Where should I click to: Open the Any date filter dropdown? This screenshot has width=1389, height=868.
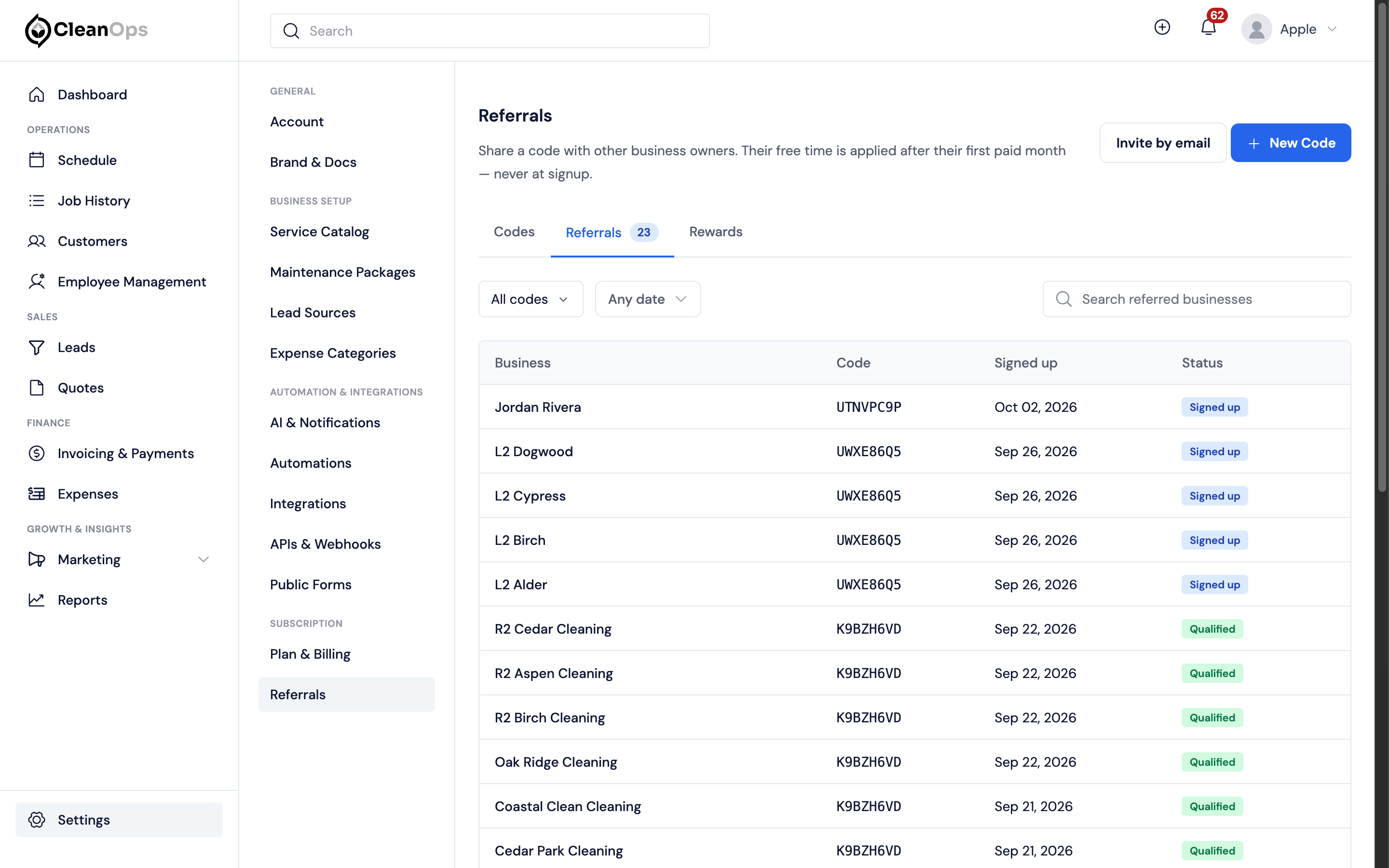[x=647, y=299]
